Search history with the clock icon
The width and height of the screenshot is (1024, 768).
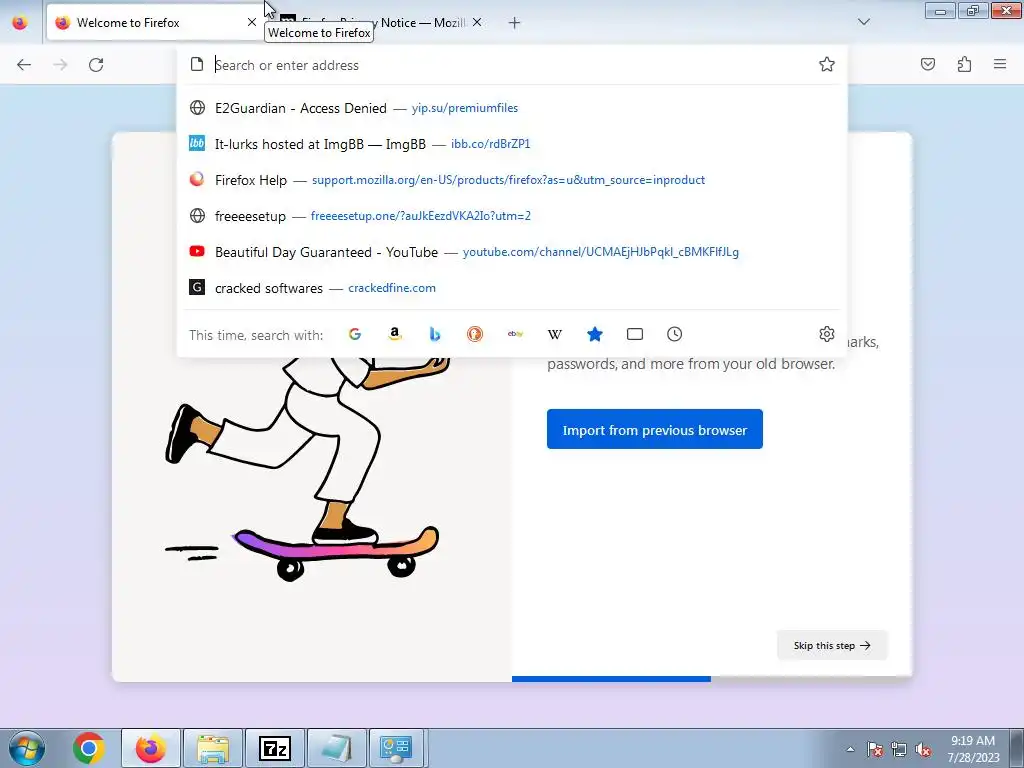tap(675, 334)
